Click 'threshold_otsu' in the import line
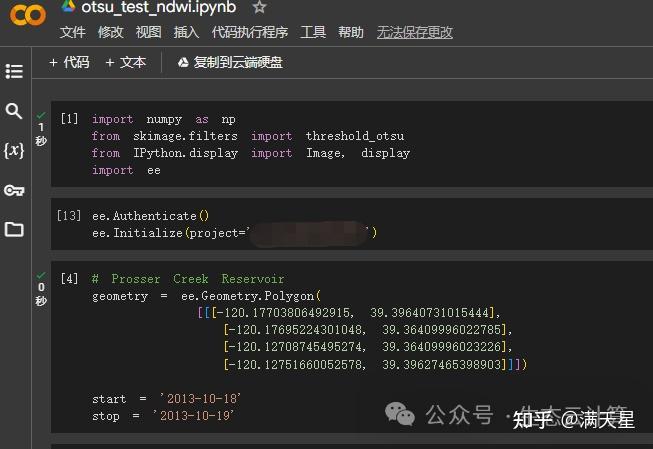Viewport: 653px width, 449px height. pos(355,136)
